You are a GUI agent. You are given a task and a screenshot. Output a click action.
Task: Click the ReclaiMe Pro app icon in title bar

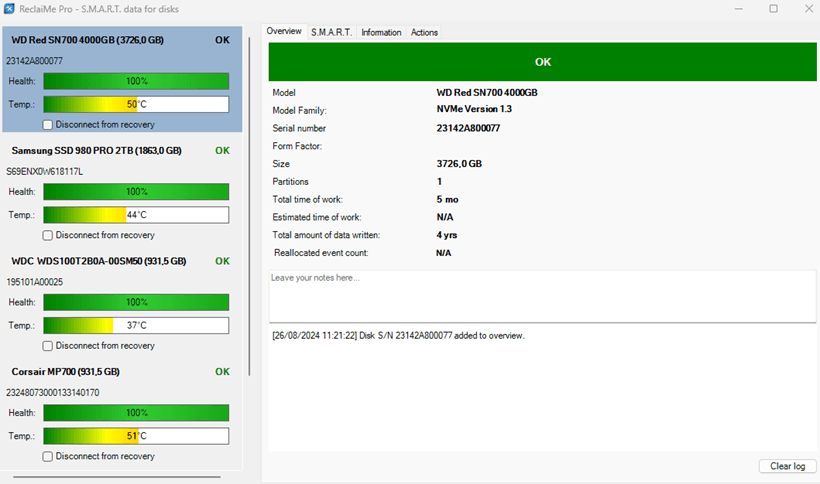[x=9, y=9]
